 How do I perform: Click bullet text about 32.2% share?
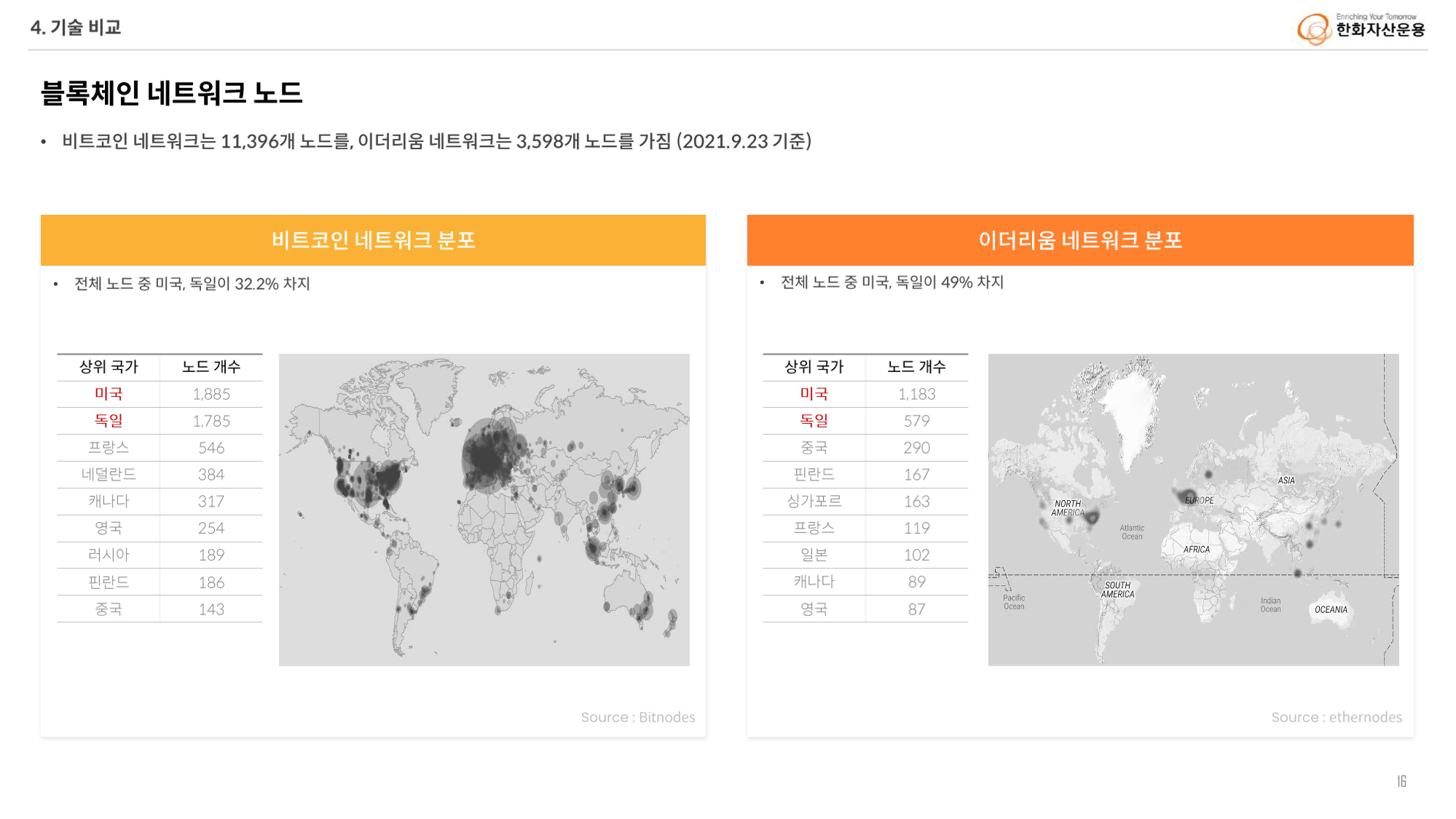(x=192, y=284)
